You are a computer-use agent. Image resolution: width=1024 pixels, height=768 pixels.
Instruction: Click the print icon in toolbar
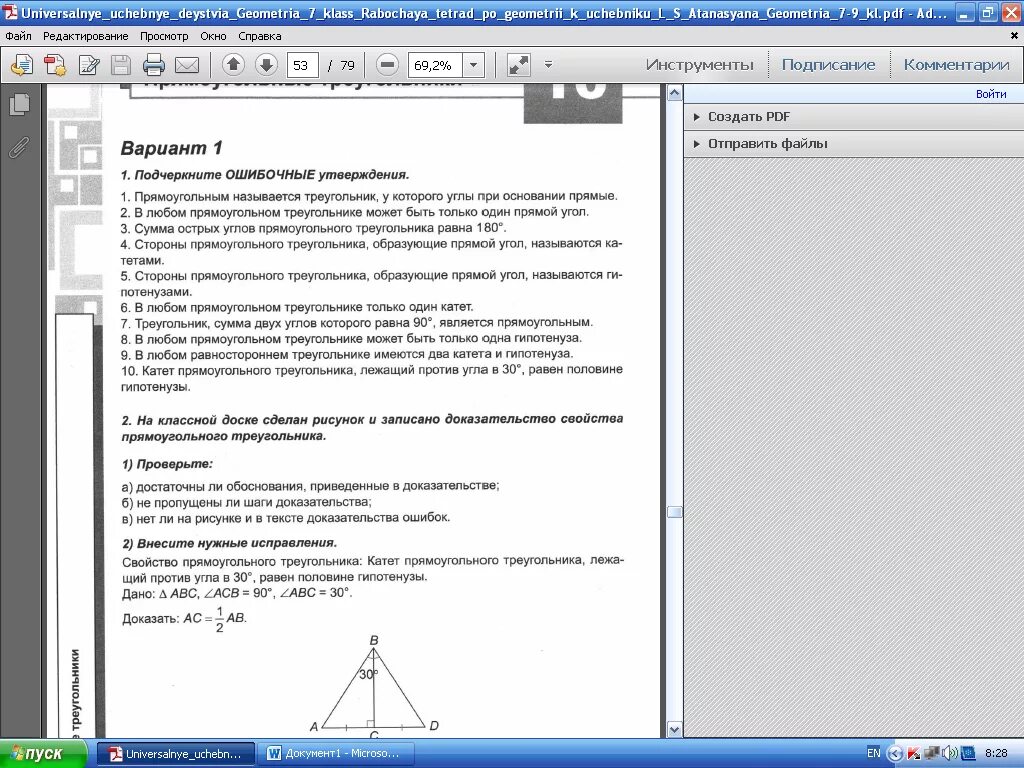point(154,65)
